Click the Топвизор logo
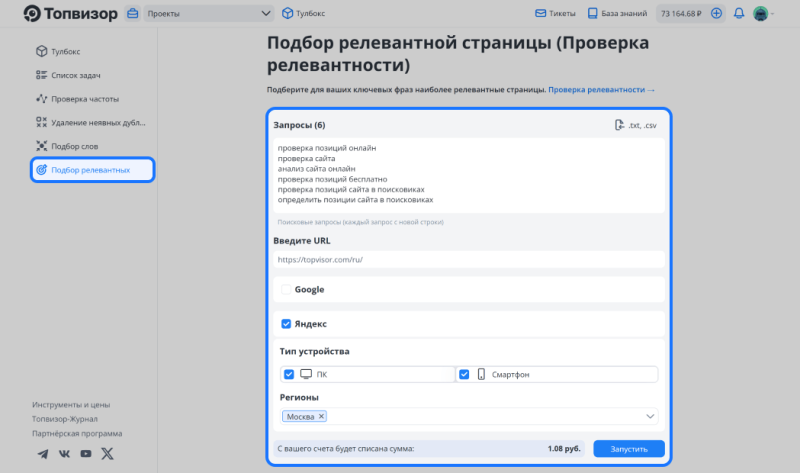800x473 pixels. pyautogui.click(x=70, y=14)
